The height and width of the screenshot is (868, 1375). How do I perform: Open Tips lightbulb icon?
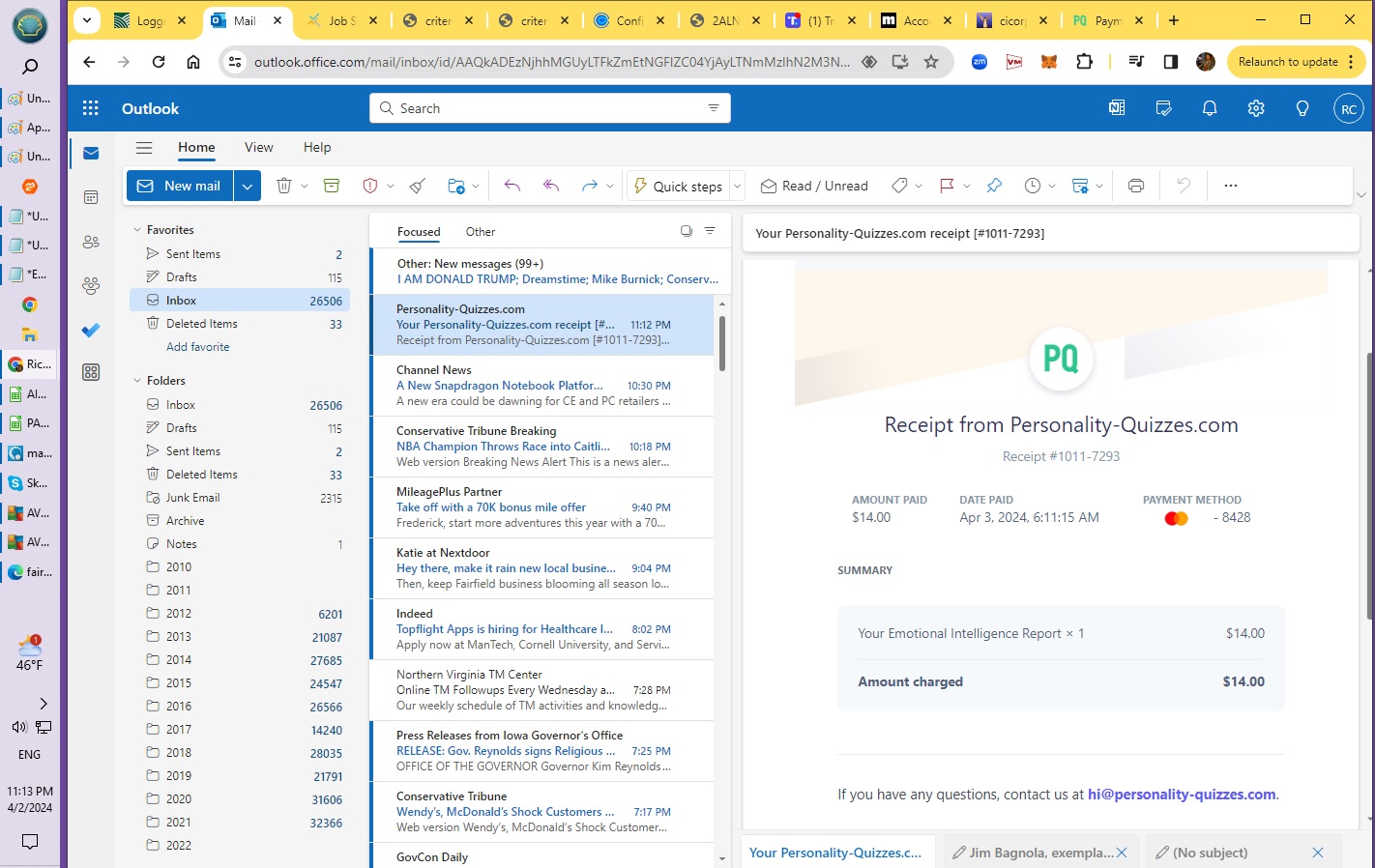point(1302,108)
